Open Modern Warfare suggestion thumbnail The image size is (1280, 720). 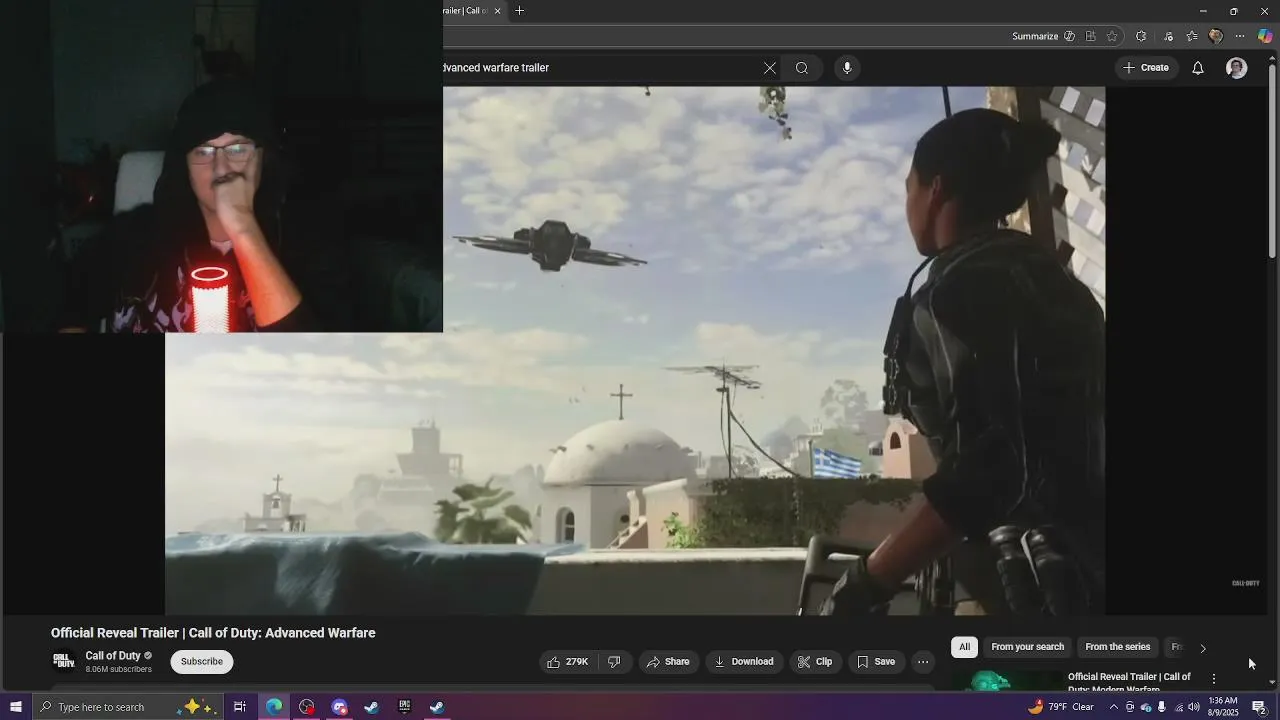point(1005,681)
